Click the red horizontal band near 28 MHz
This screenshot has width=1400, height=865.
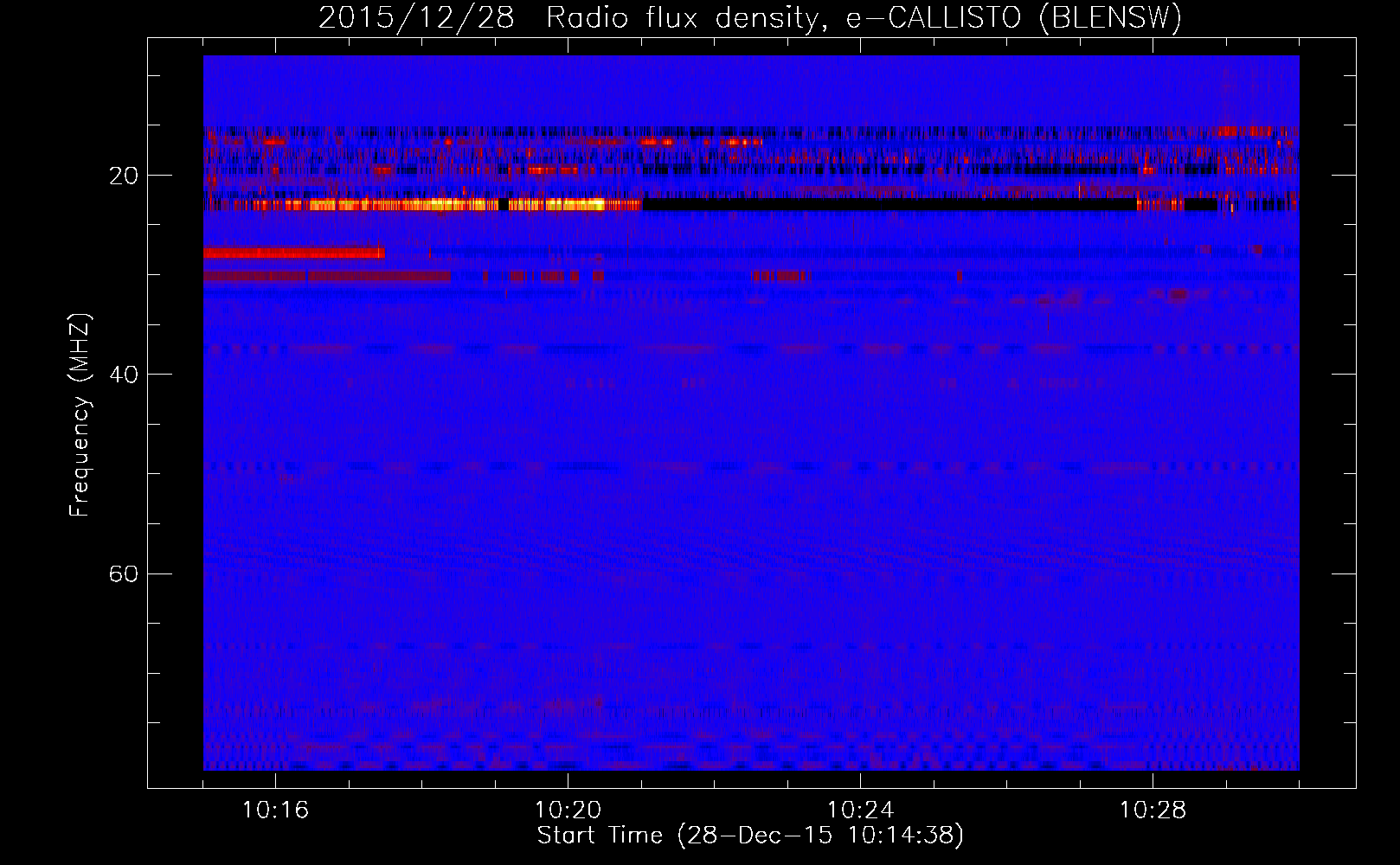(x=294, y=253)
